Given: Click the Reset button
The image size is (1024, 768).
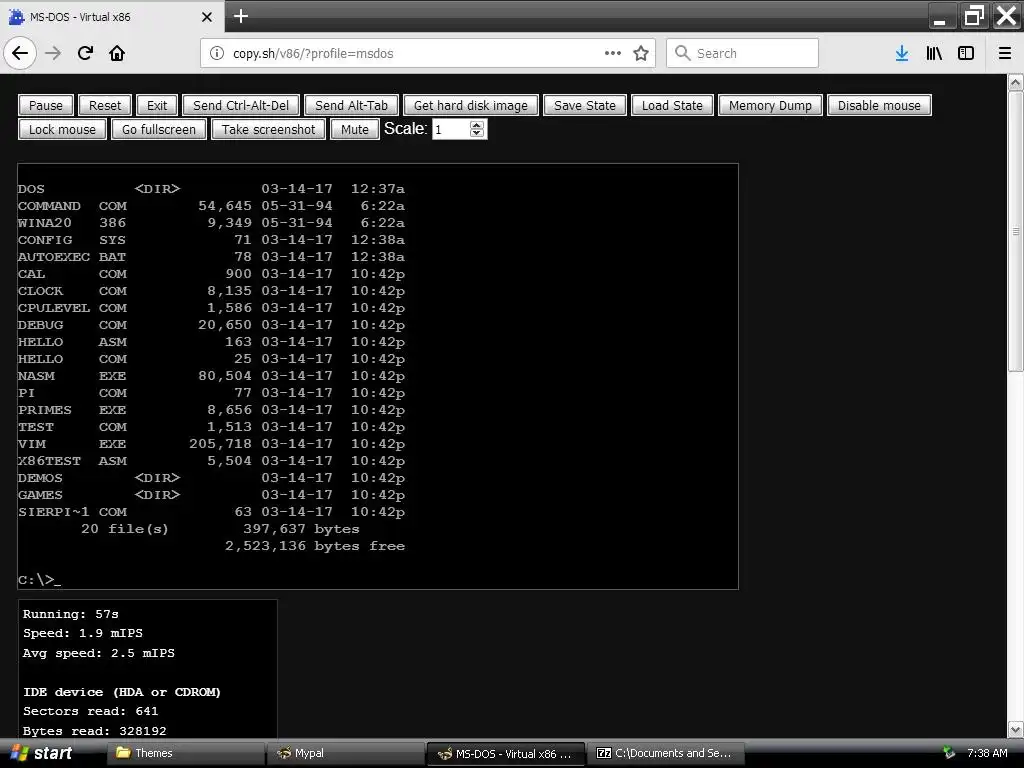Looking at the screenshot, I should pyautogui.click(x=105, y=105).
